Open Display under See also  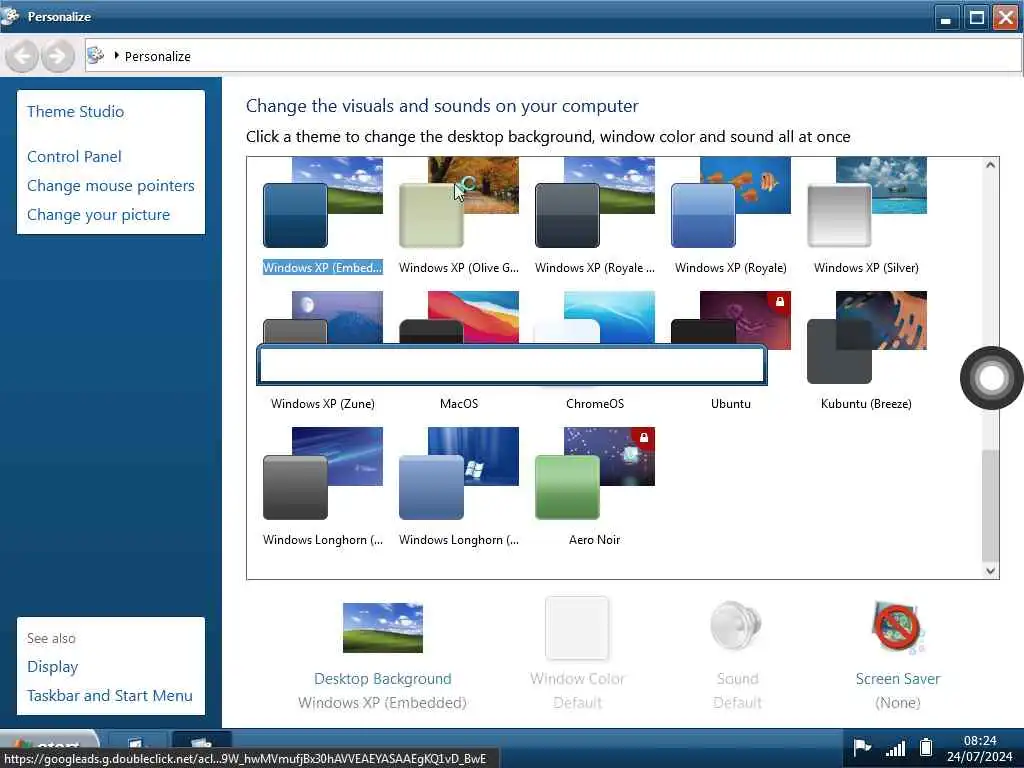[52, 667]
